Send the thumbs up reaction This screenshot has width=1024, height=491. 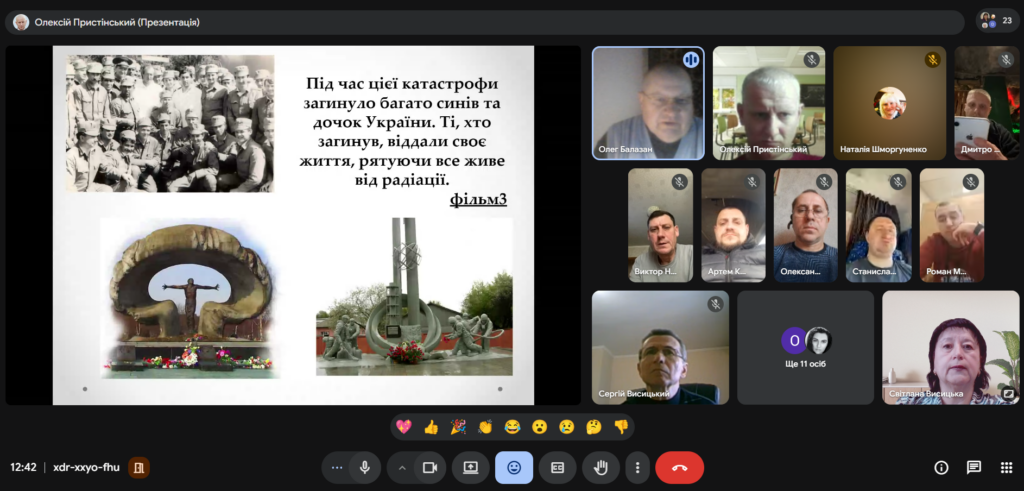point(431,427)
